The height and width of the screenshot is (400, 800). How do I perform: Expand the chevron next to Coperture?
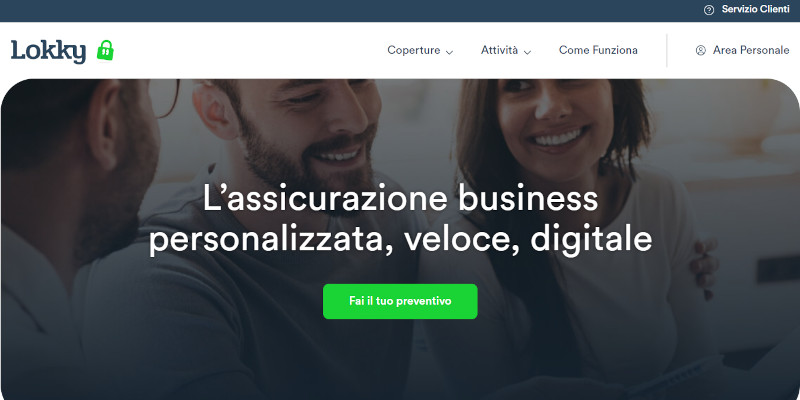[449, 52]
